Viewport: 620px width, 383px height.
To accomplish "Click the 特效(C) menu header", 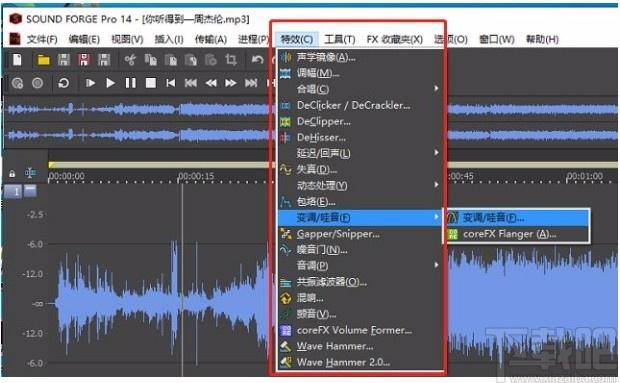I will (x=297, y=40).
